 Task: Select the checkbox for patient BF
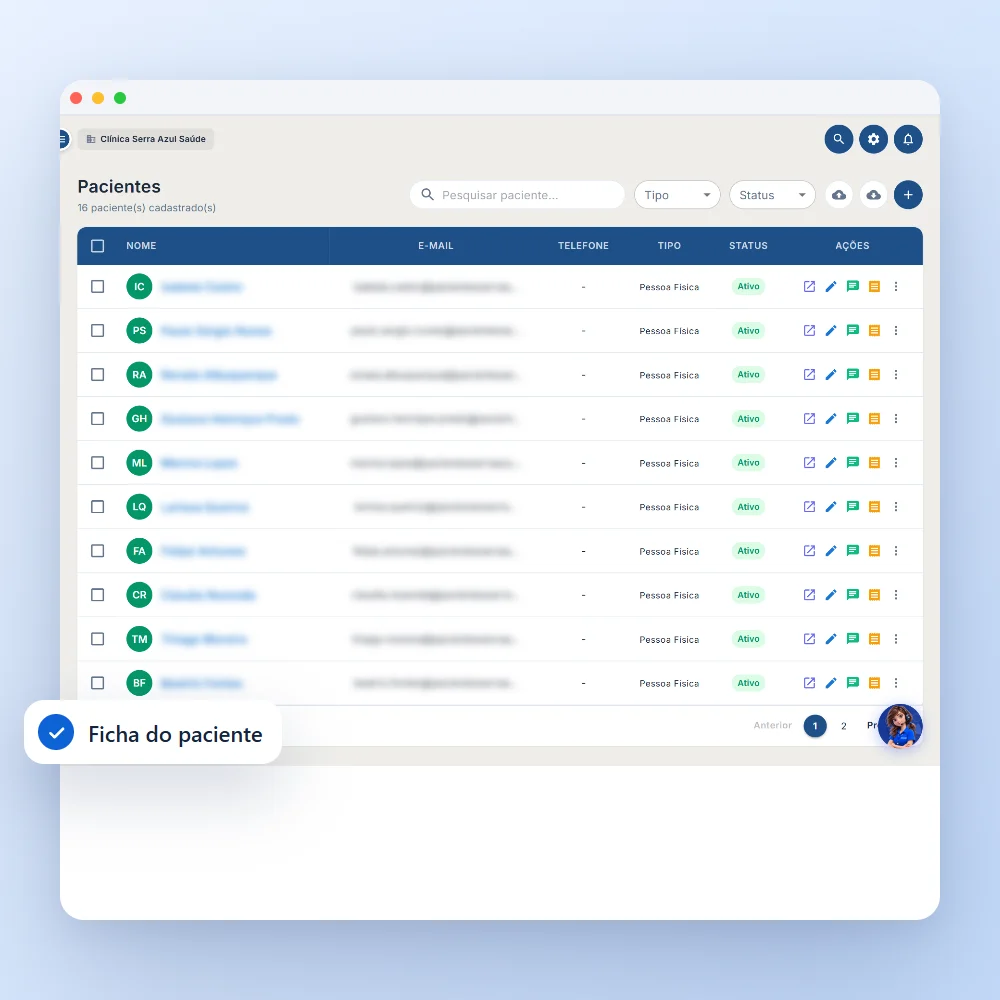tap(98, 683)
